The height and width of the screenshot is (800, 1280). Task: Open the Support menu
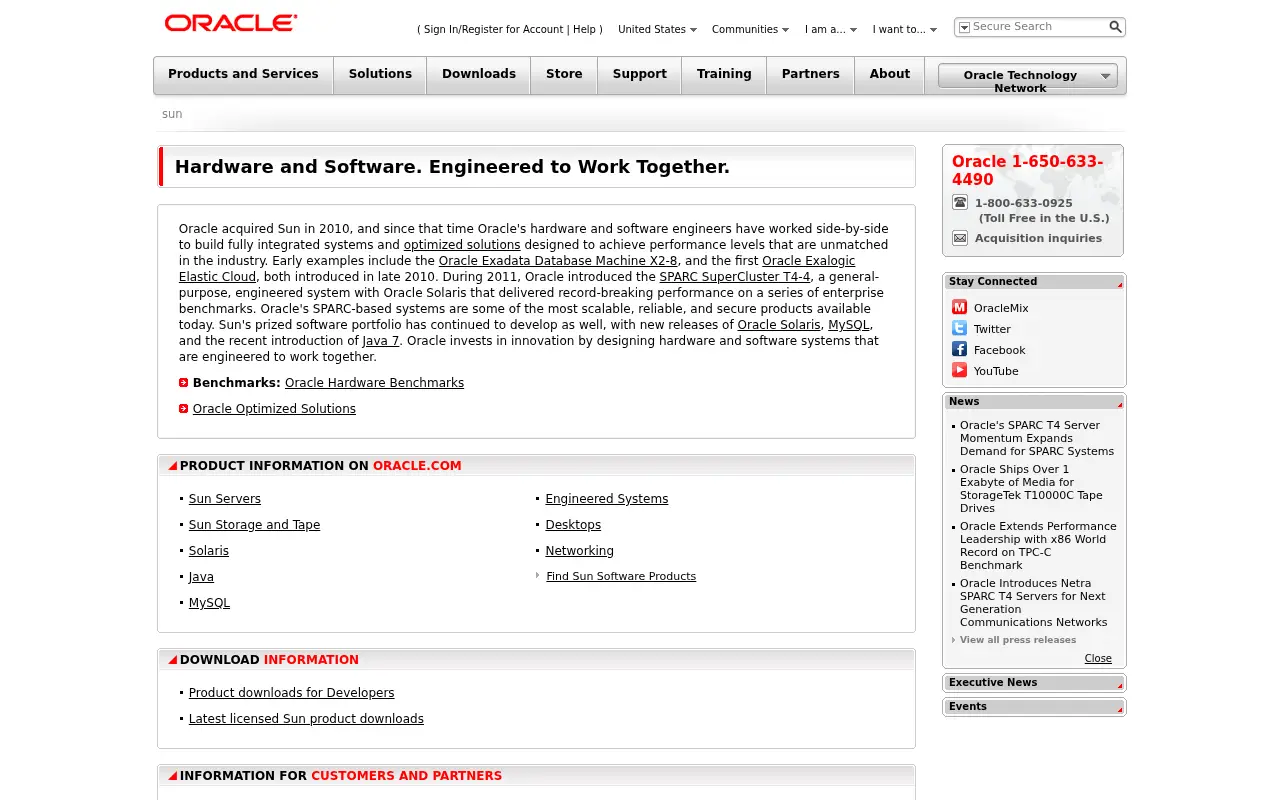pos(640,75)
